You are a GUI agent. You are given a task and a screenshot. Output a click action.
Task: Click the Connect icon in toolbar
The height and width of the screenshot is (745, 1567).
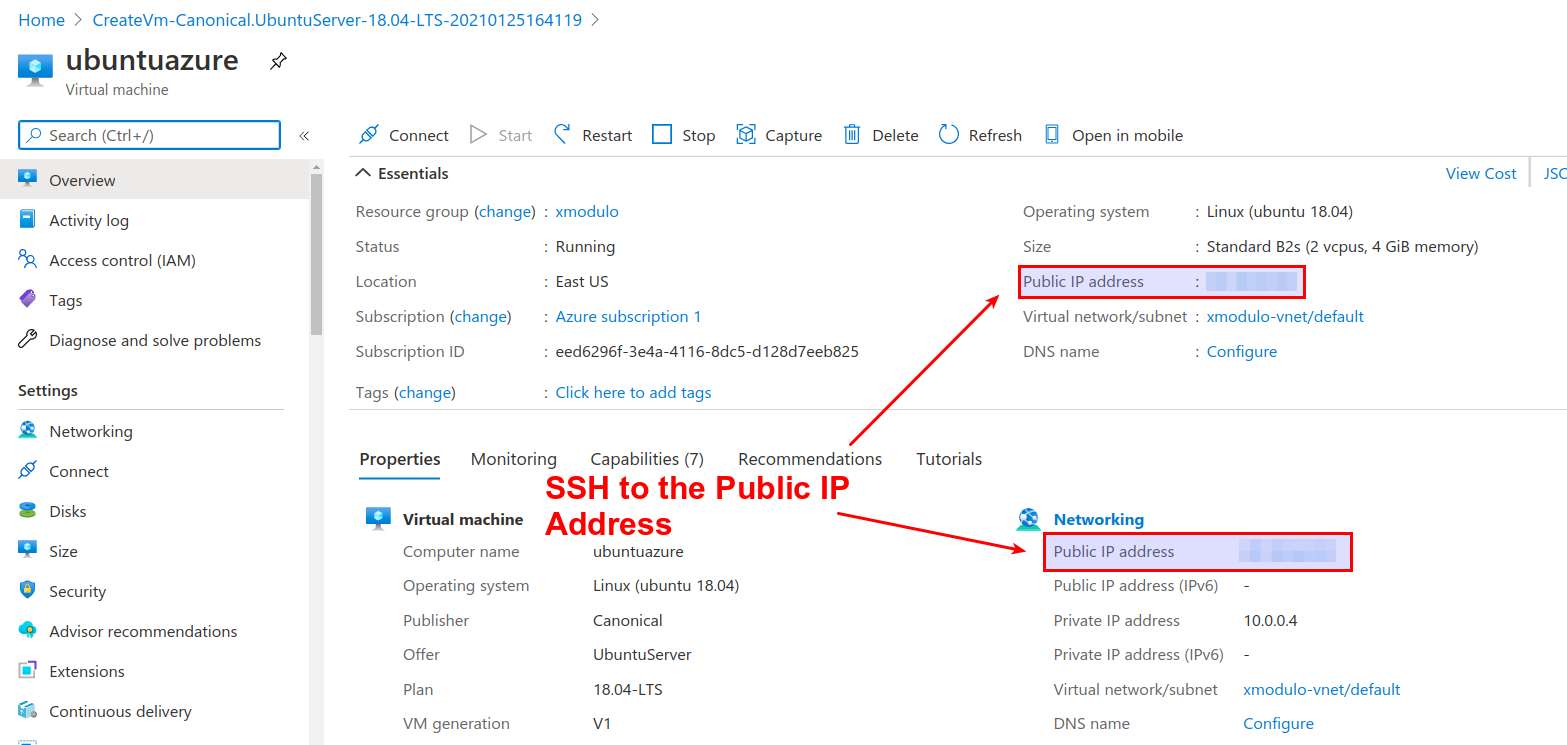(x=369, y=134)
